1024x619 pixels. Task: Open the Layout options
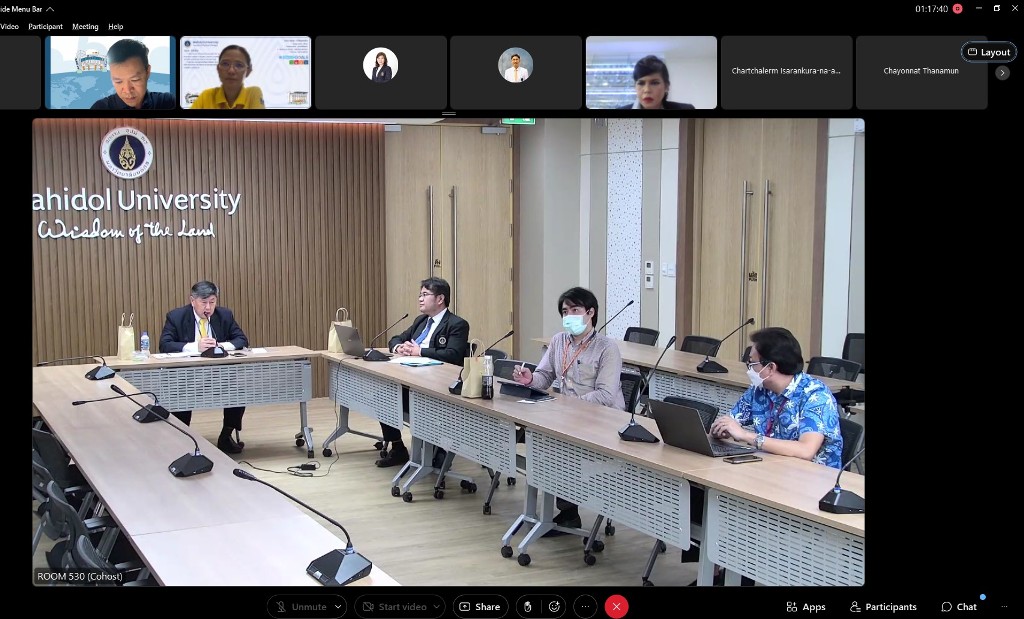[x=989, y=52]
